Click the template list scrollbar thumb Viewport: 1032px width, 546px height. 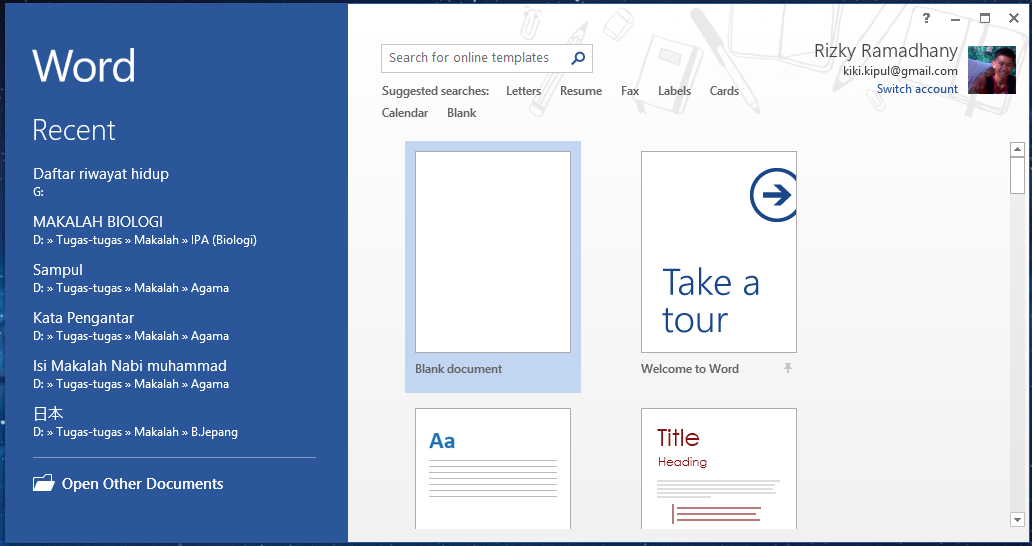pos(1017,176)
